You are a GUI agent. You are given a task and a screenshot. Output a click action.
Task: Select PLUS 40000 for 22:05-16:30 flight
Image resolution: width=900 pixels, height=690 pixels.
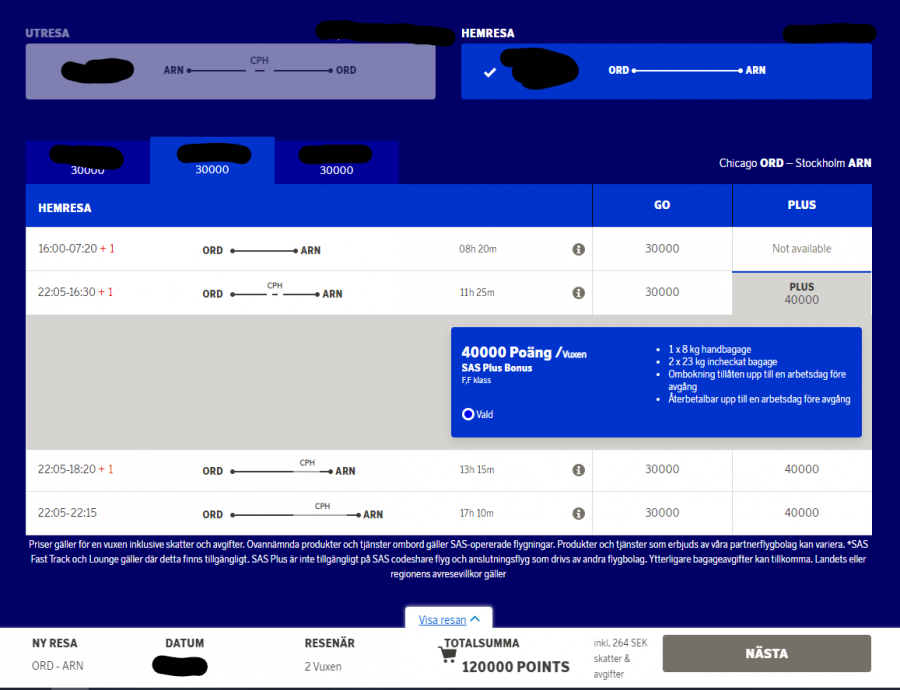[x=801, y=293]
